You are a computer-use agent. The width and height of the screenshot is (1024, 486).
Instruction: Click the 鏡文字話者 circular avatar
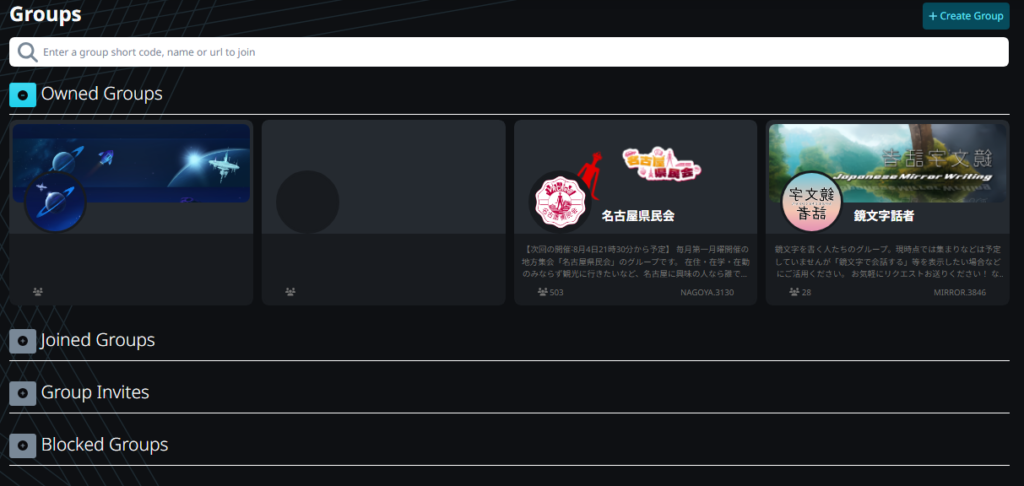click(812, 202)
